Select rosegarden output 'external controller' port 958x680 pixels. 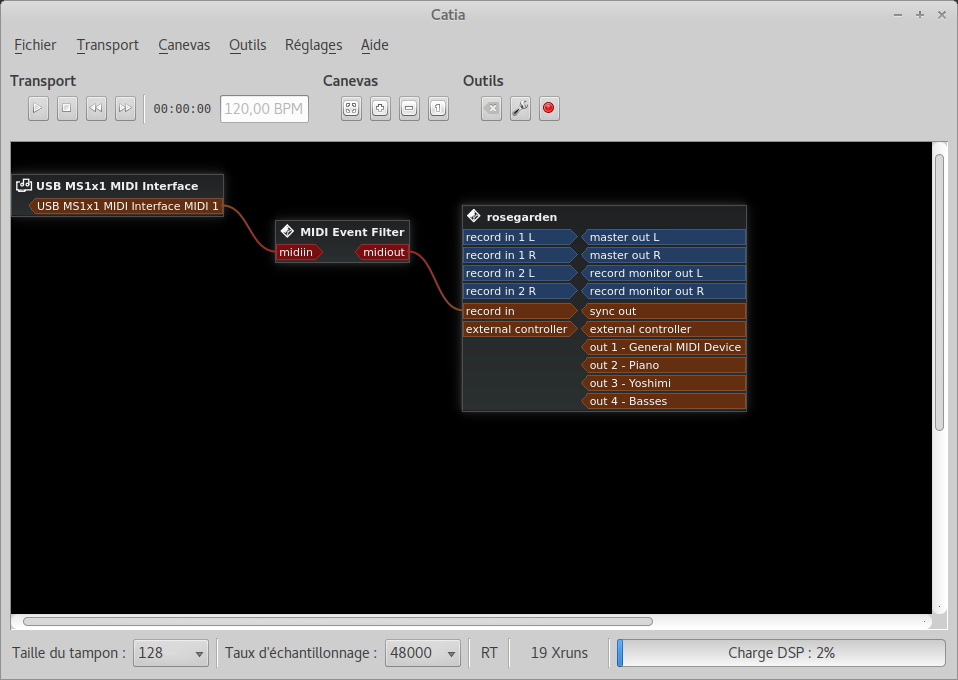(x=664, y=329)
